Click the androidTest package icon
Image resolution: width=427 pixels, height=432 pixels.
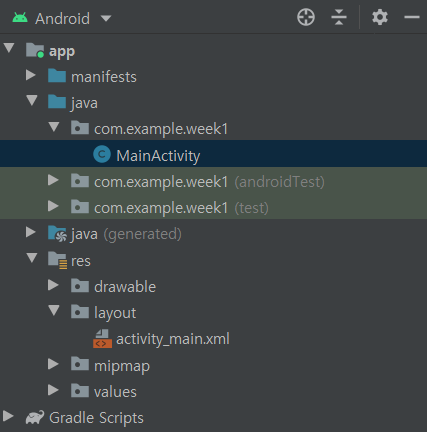80,180
